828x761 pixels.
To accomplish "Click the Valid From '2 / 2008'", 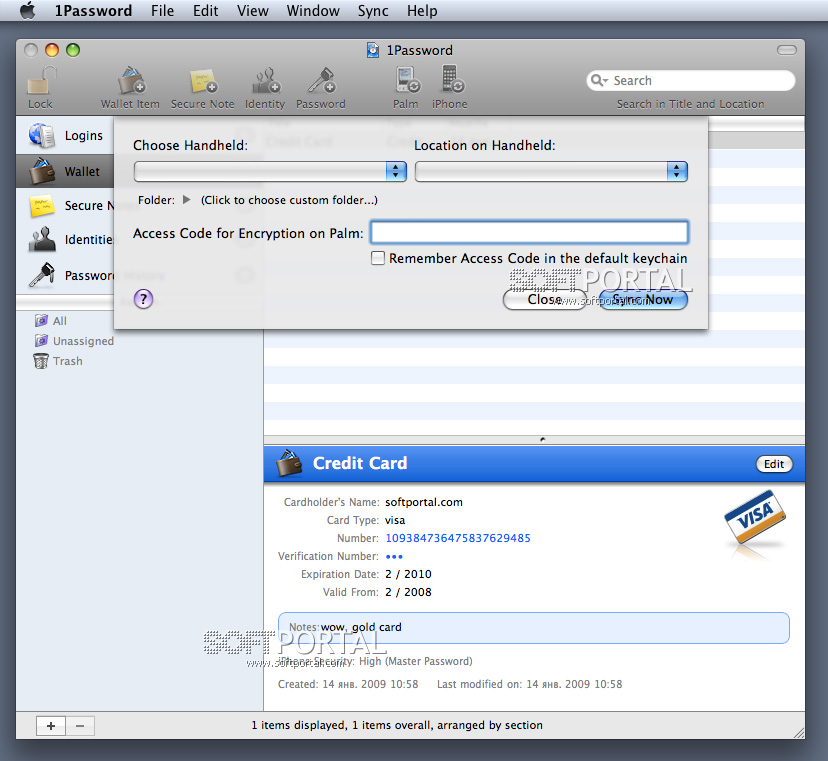I will pos(408,592).
